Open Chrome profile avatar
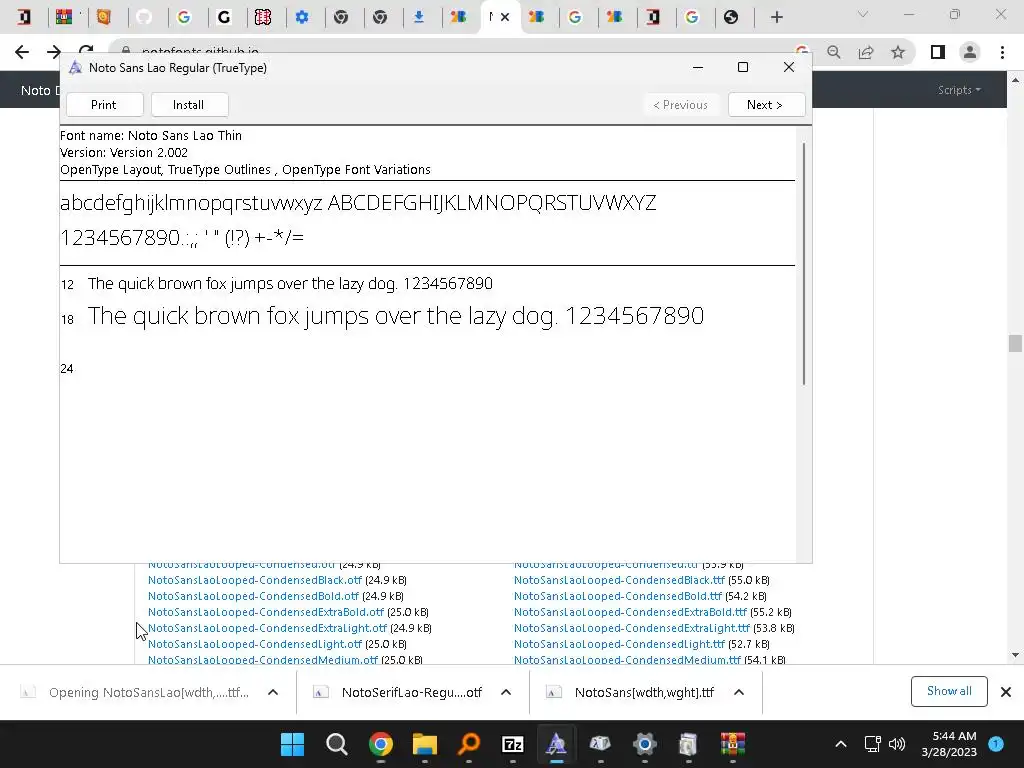Screen dimensions: 1024x768 (x=970, y=52)
